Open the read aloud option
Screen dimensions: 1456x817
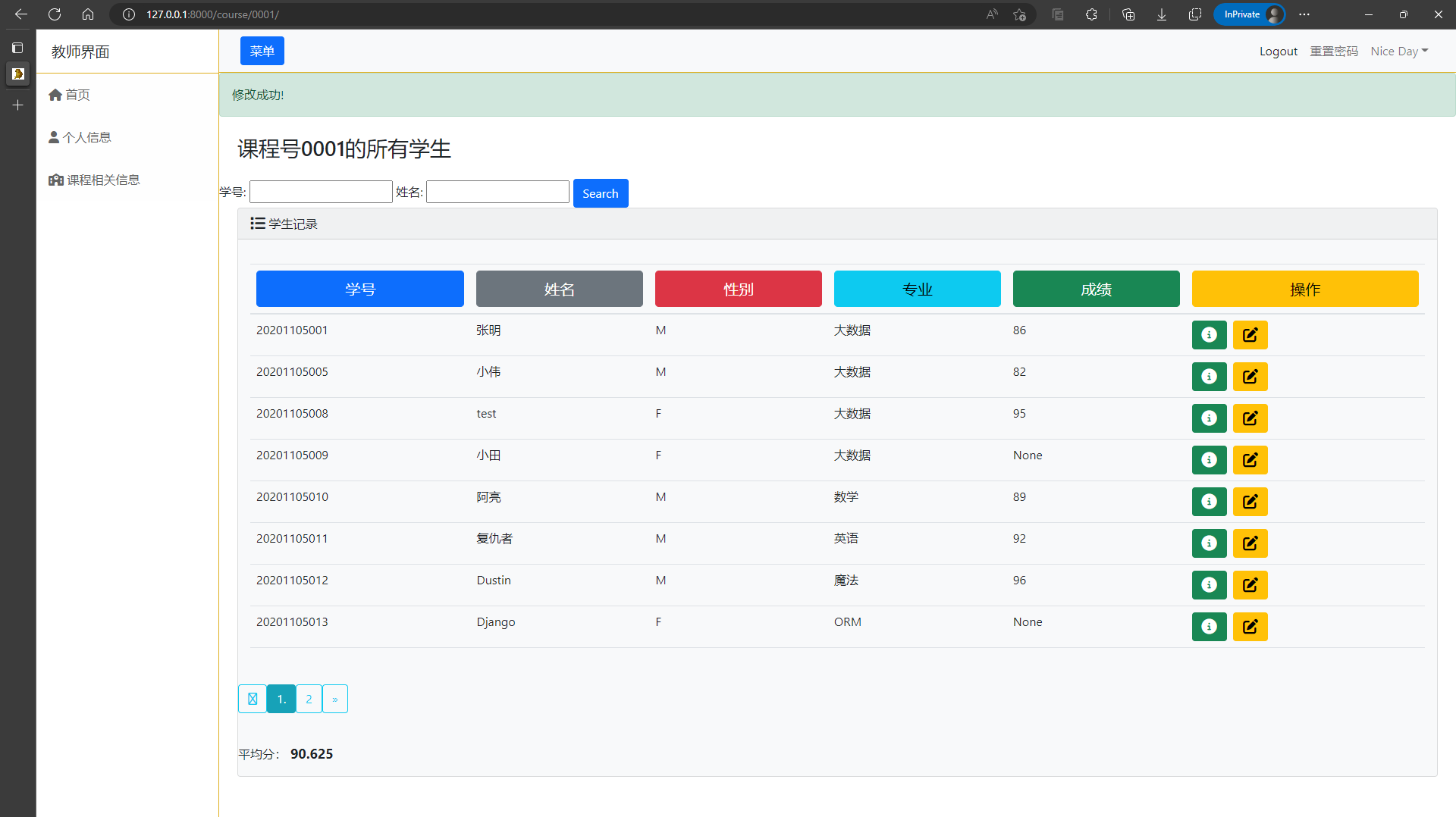pyautogui.click(x=992, y=14)
